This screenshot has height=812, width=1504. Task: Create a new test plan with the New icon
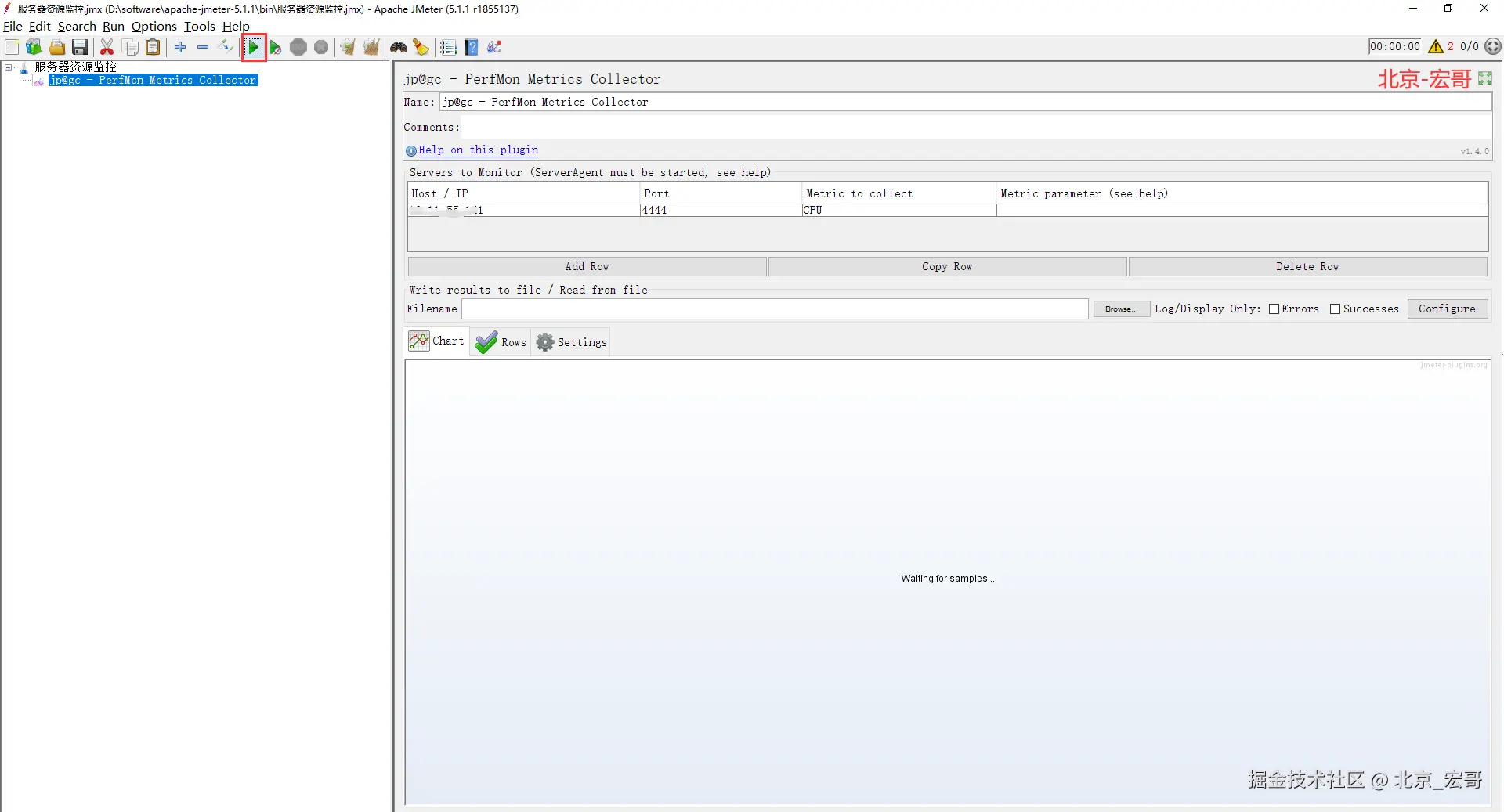(x=12, y=47)
